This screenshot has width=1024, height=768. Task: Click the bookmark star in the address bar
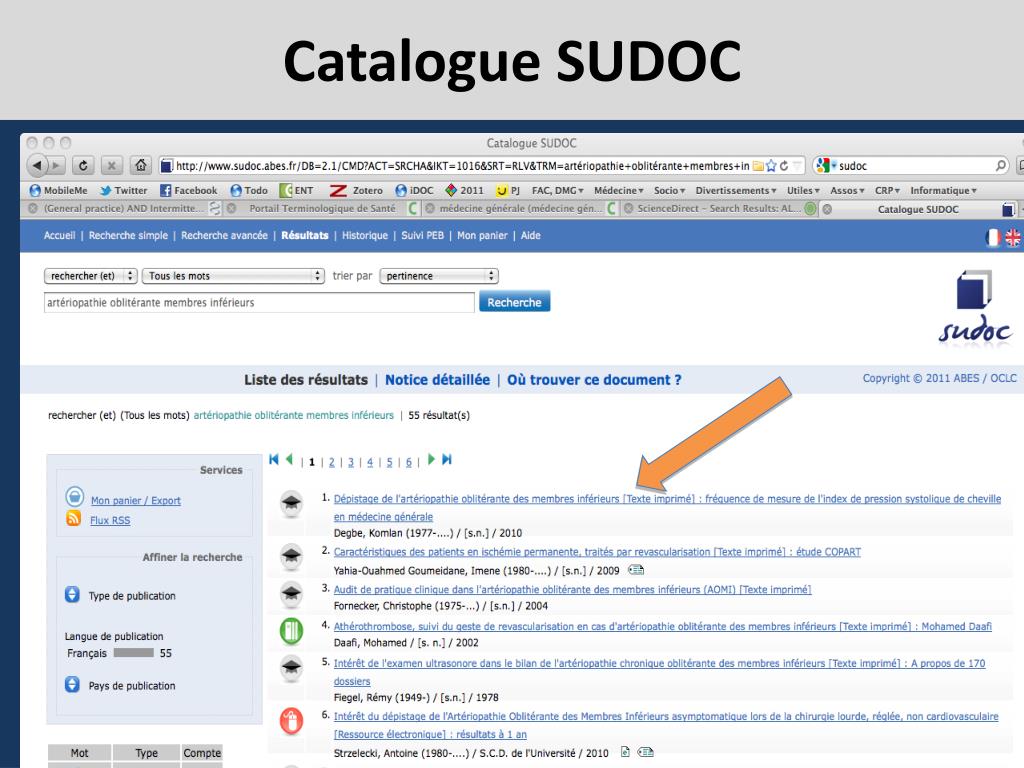pos(771,166)
